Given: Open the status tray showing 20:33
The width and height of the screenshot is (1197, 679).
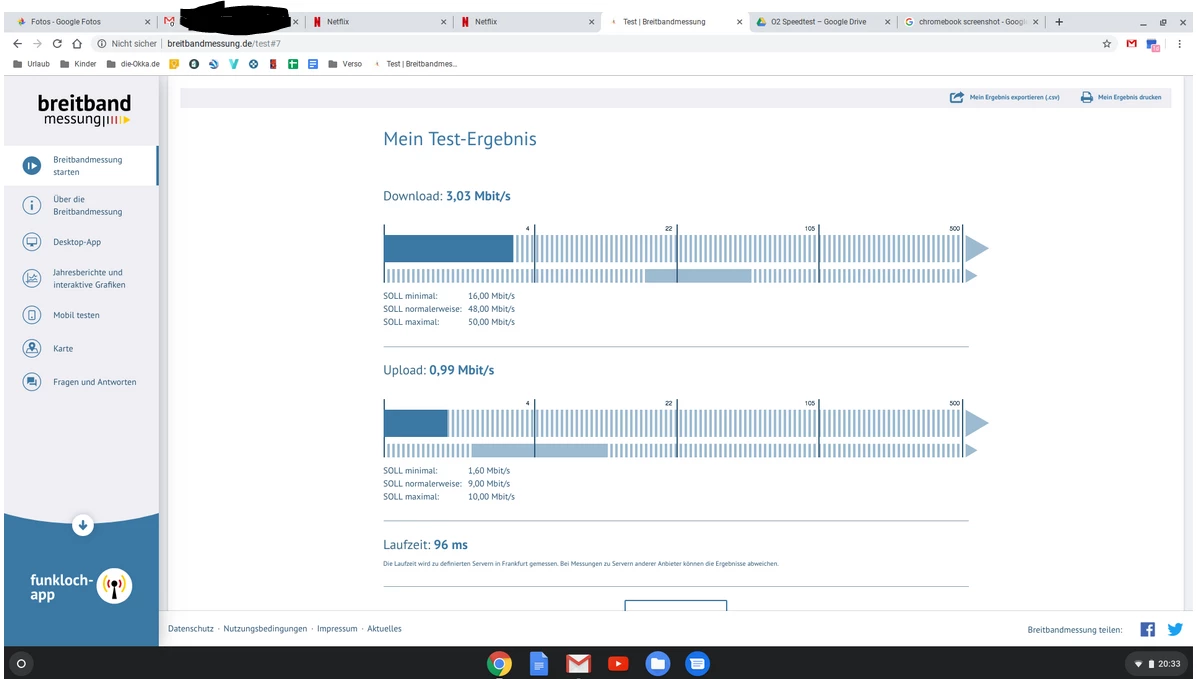Looking at the screenshot, I should point(1158,664).
